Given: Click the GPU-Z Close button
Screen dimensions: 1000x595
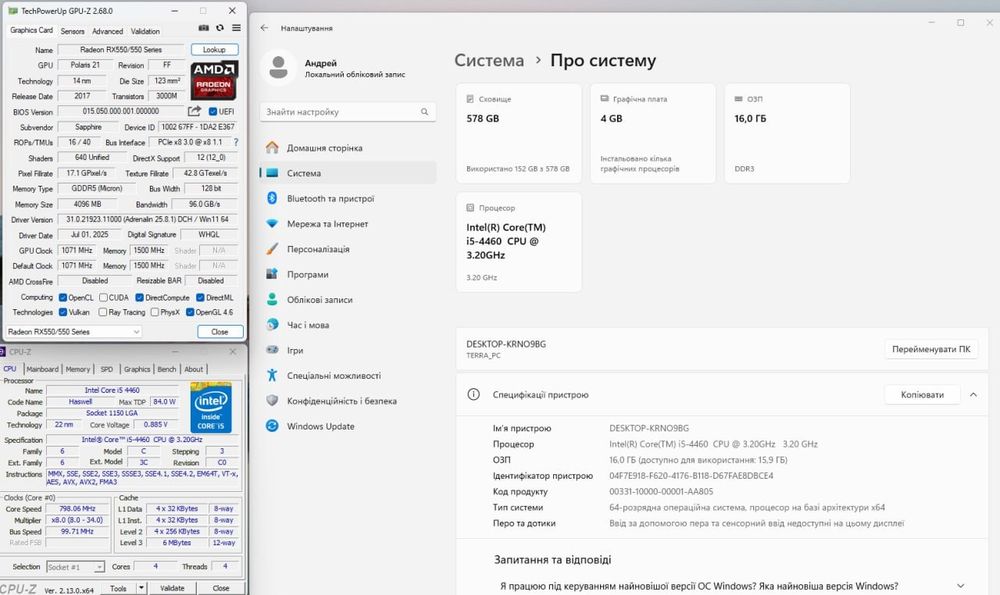Looking at the screenshot, I should (220, 332).
